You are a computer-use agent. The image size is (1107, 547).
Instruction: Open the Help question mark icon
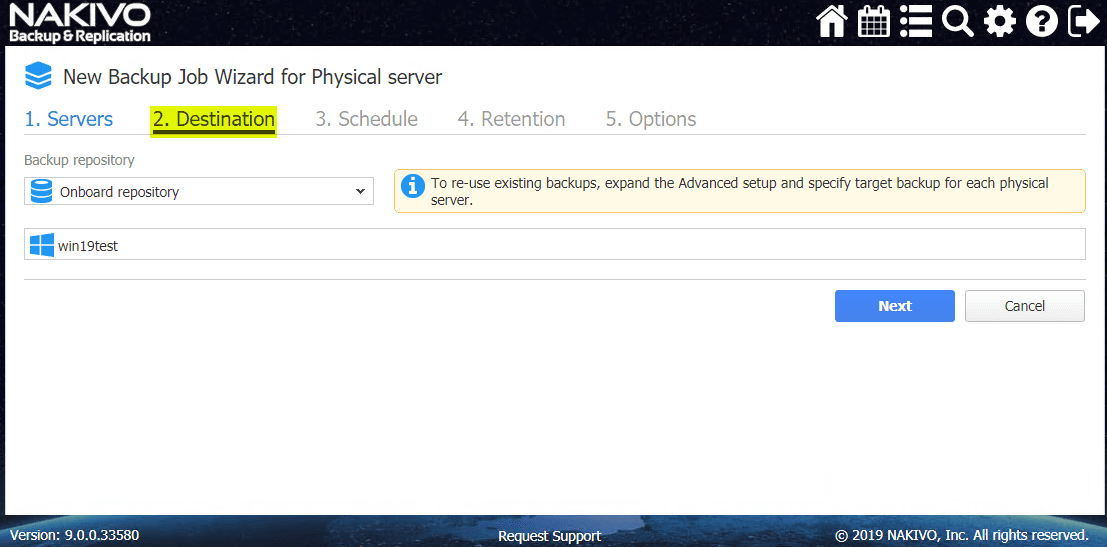click(x=1041, y=22)
